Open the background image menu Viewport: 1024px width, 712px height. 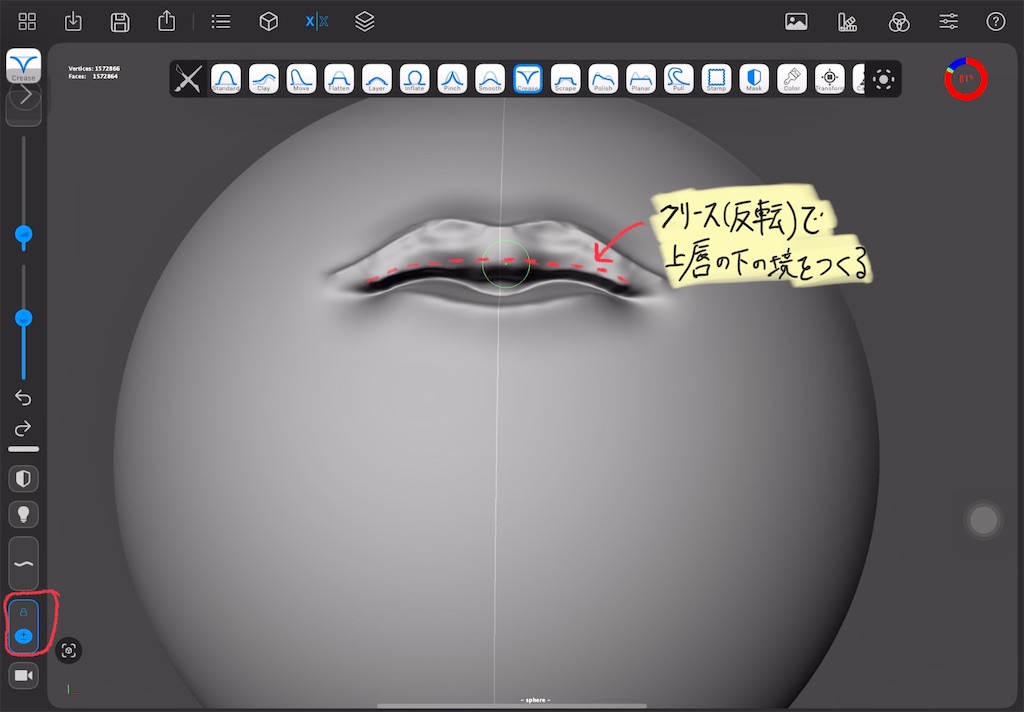[796, 22]
